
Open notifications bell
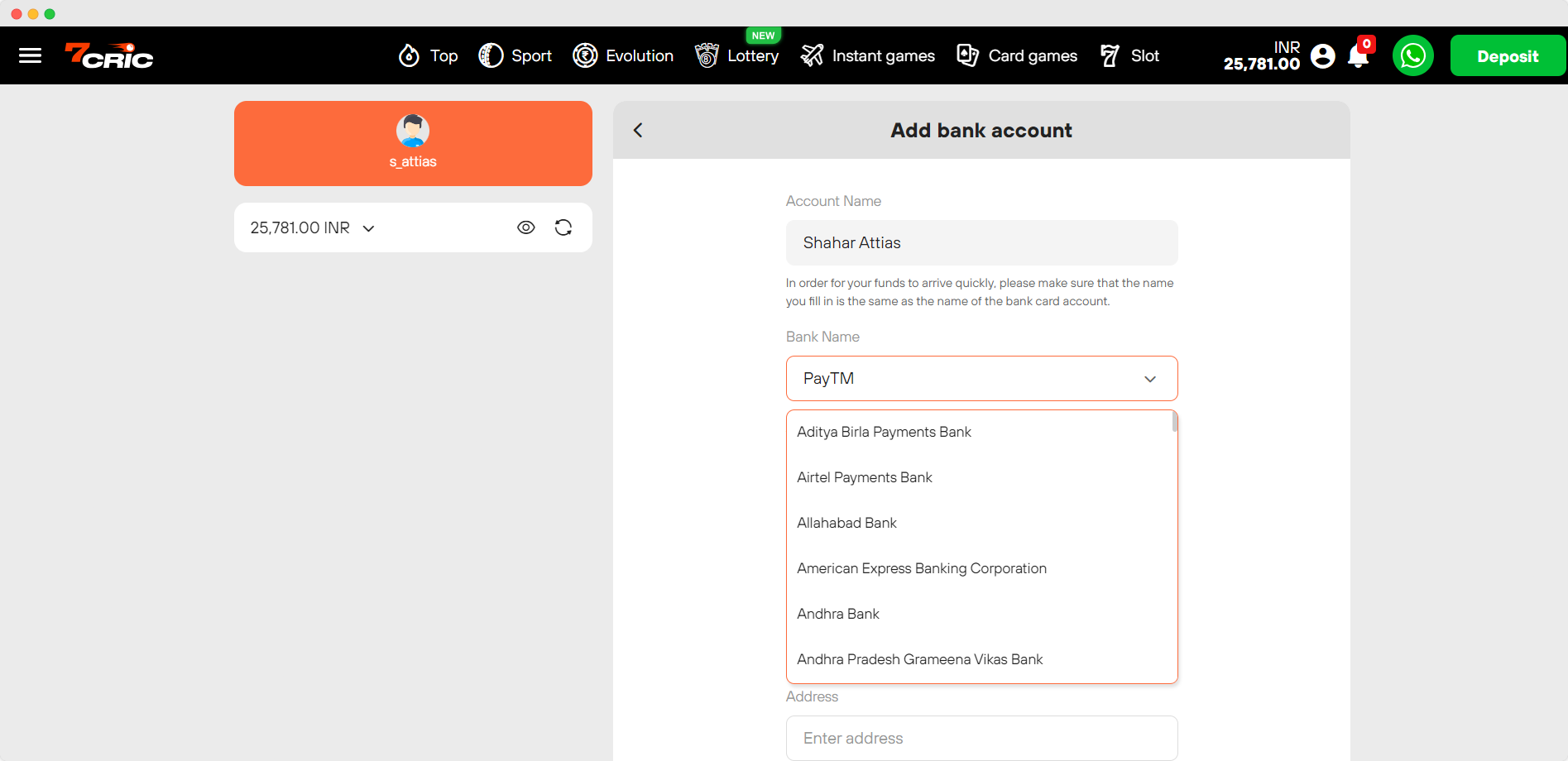click(x=1358, y=56)
